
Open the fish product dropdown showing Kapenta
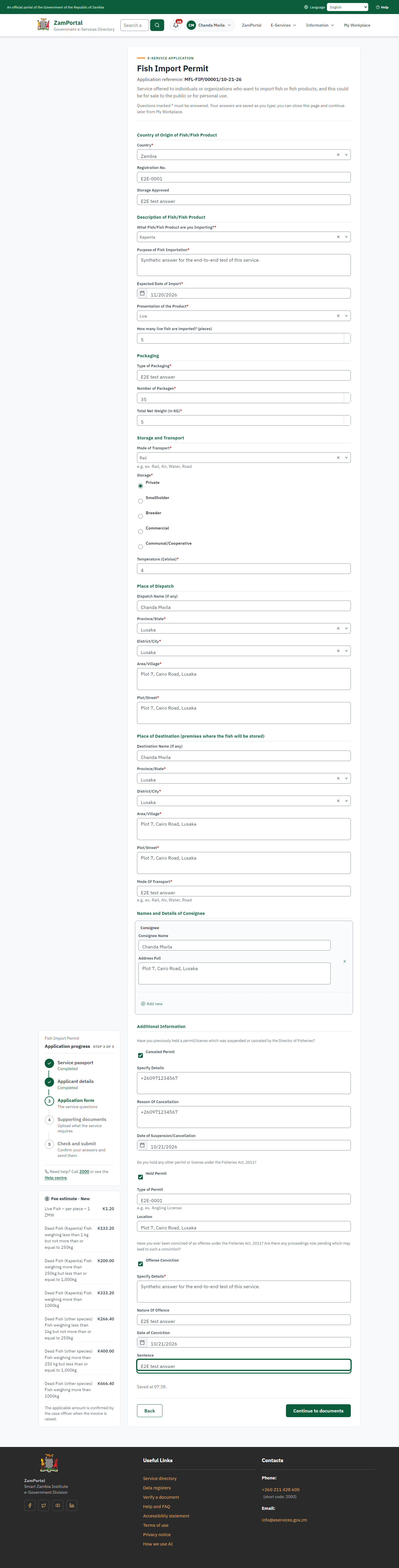click(347, 237)
